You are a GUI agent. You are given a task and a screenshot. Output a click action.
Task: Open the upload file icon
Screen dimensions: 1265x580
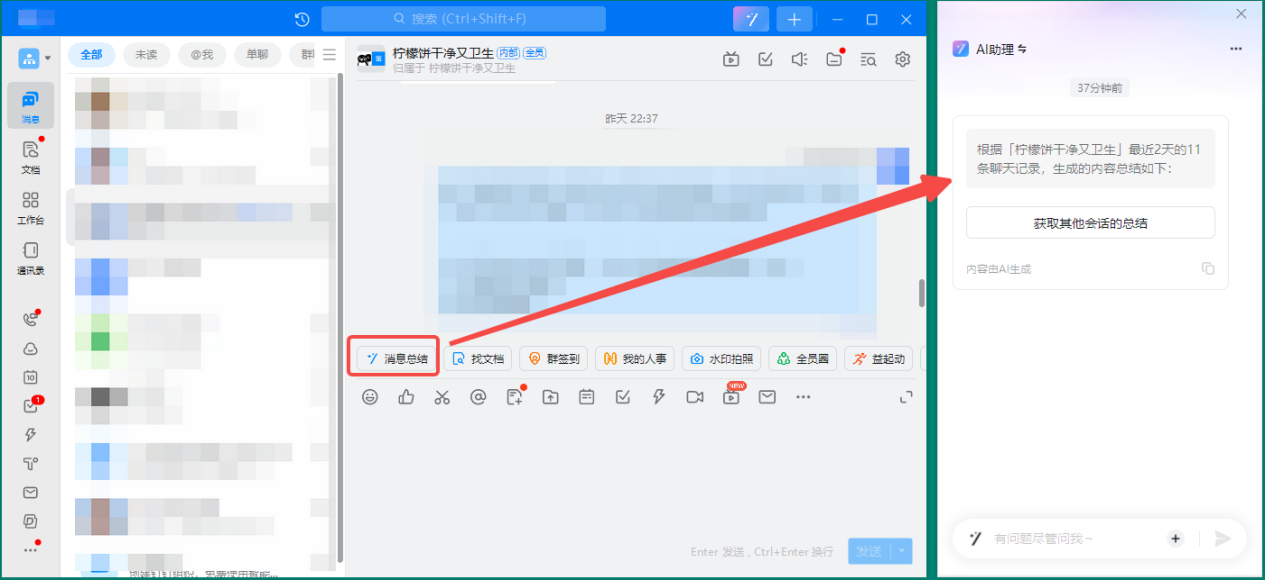click(x=550, y=397)
